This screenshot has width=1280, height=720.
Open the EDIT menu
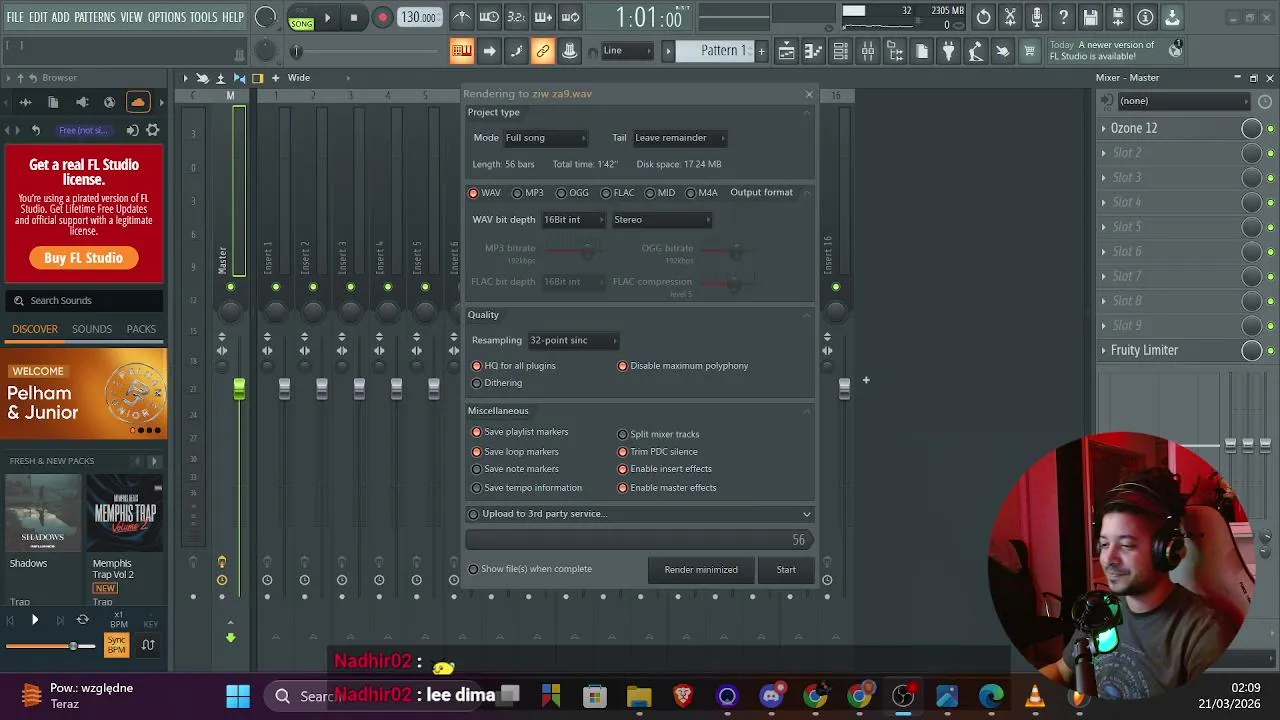(38, 17)
